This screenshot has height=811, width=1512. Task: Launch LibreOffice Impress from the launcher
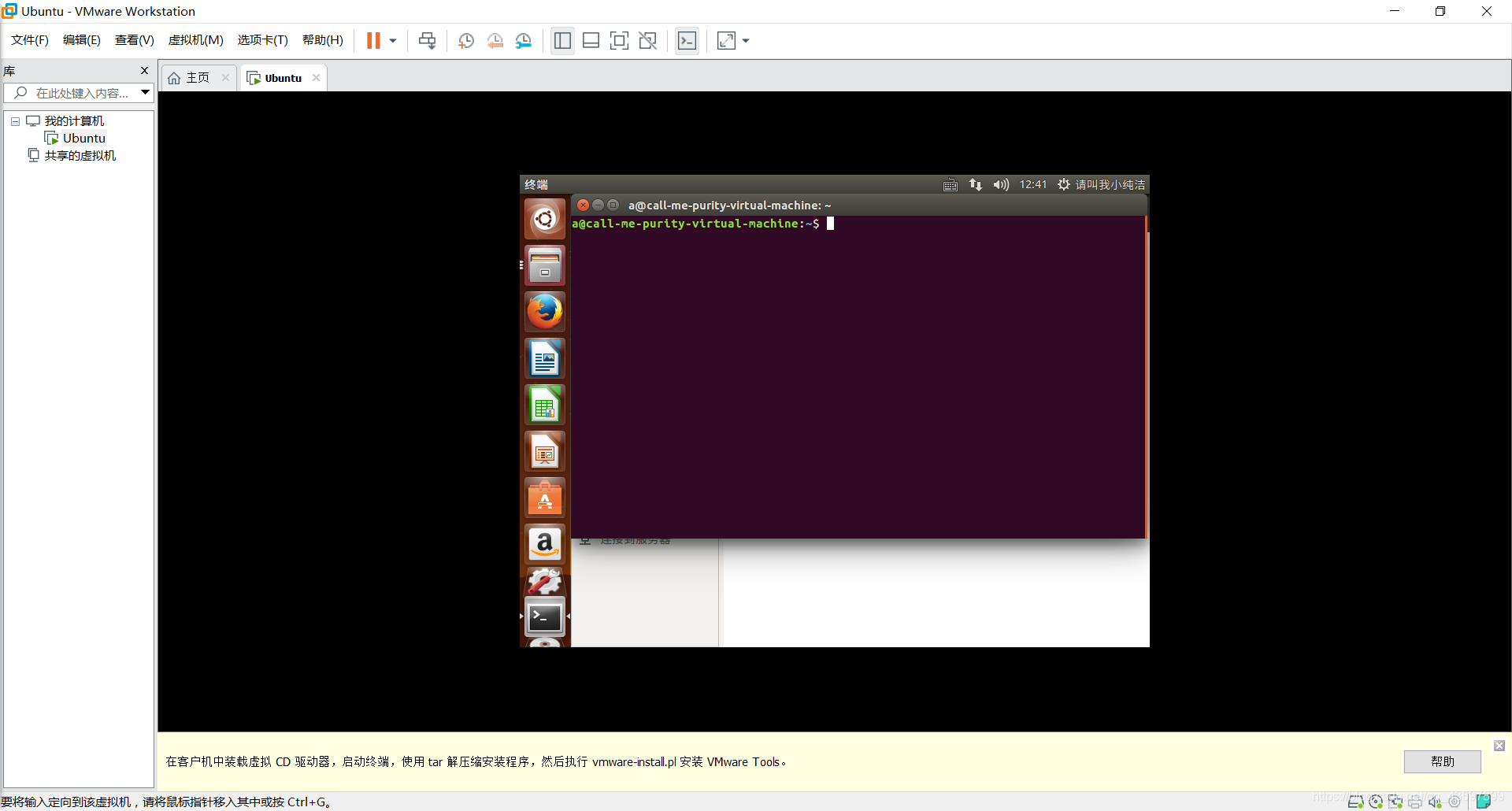tap(545, 451)
